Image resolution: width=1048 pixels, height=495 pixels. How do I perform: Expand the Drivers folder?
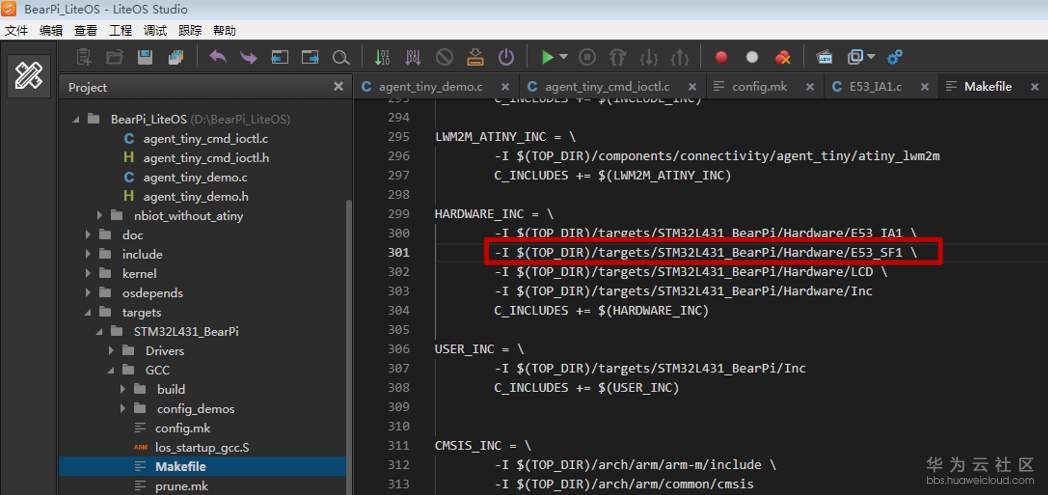(111, 351)
